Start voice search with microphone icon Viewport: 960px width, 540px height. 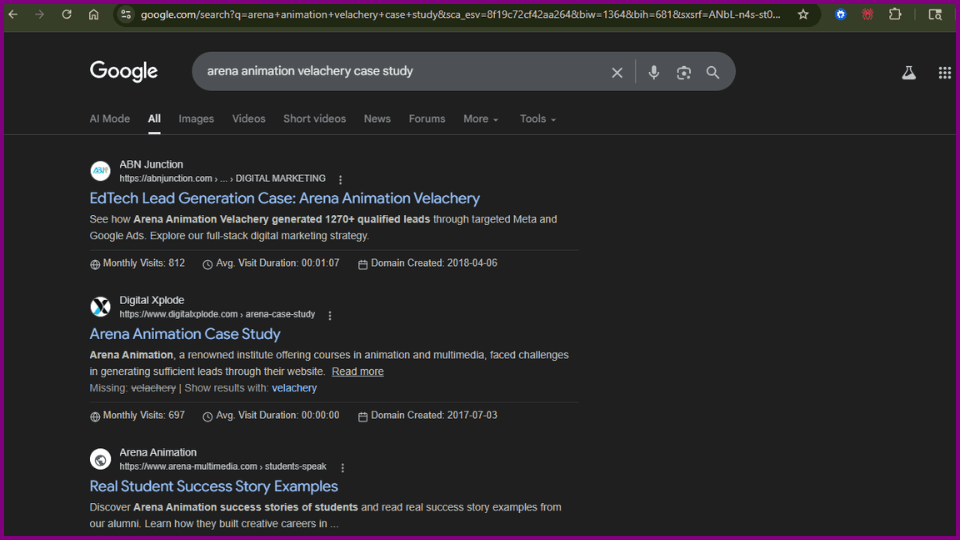[x=654, y=72]
